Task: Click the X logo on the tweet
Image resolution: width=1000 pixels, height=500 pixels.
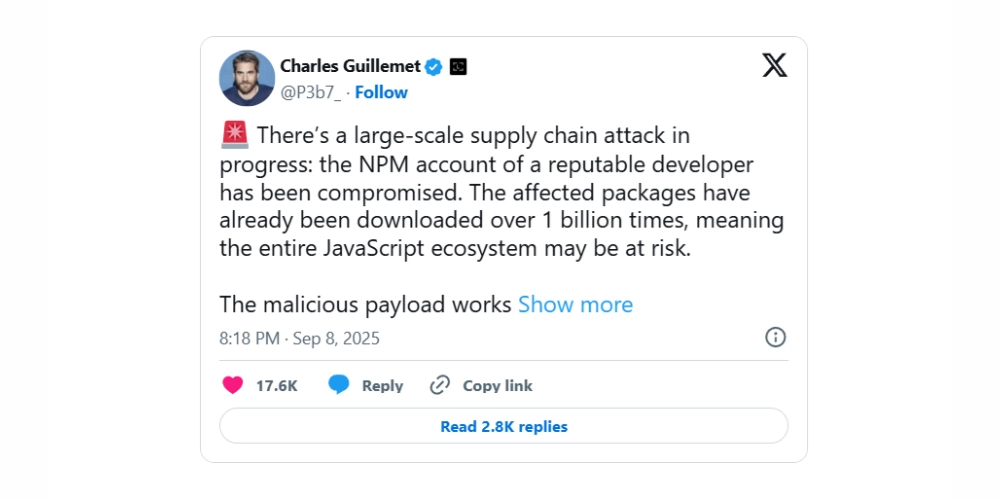Action: point(774,66)
